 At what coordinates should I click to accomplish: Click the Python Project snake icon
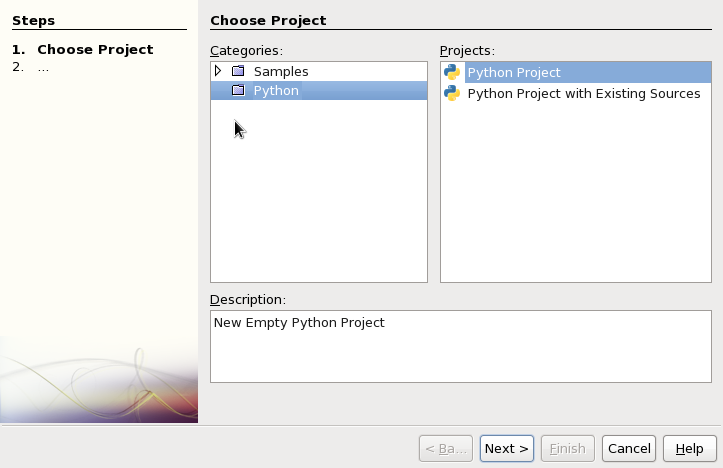pyautogui.click(x=452, y=72)
